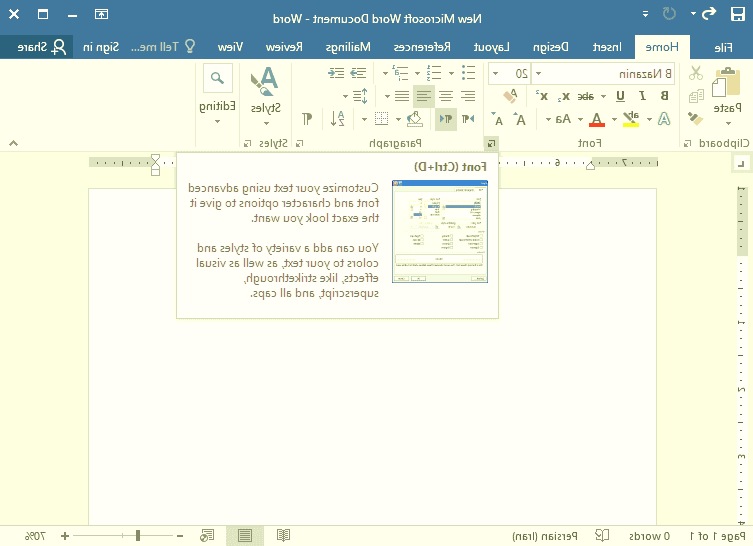Switch to the References tab

[x=422, y=47]
